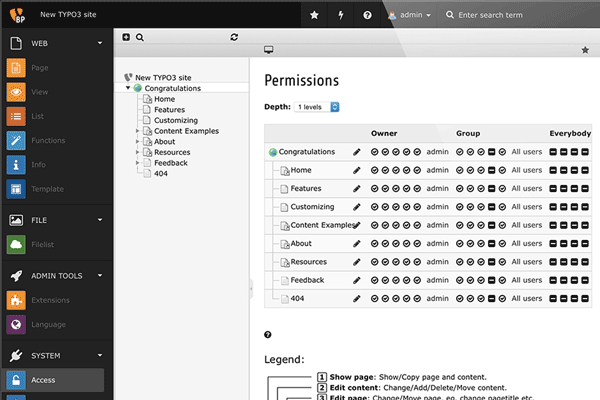Select the Feedback page in tree
The width and height of the screenshot is (600, 400).
171,163
